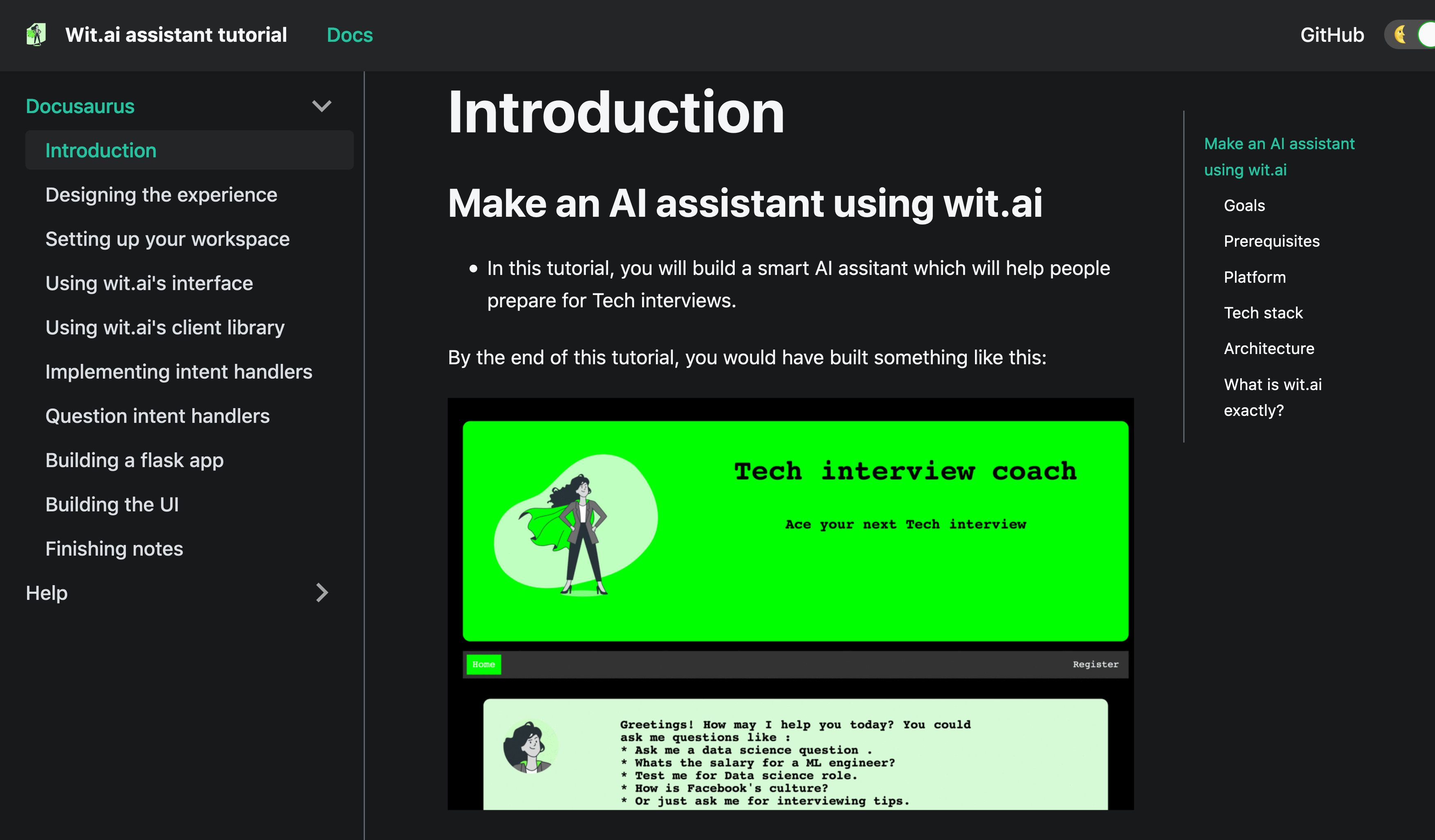This screenshot has width=1435, height=840.
Task: Click the assistant avatar in chat bubble
Action: (530, 746)
